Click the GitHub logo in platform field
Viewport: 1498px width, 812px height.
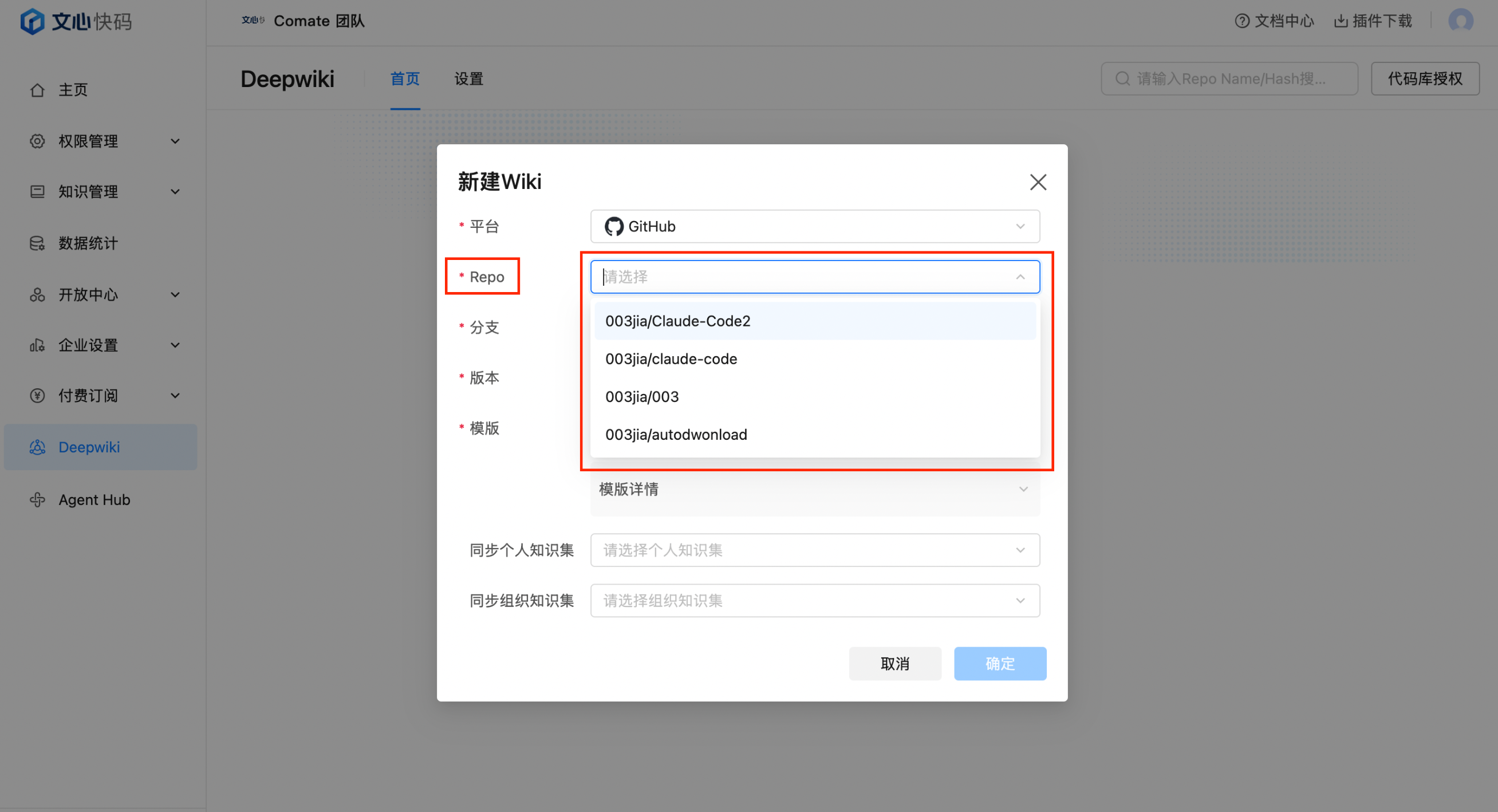point(614,226)
